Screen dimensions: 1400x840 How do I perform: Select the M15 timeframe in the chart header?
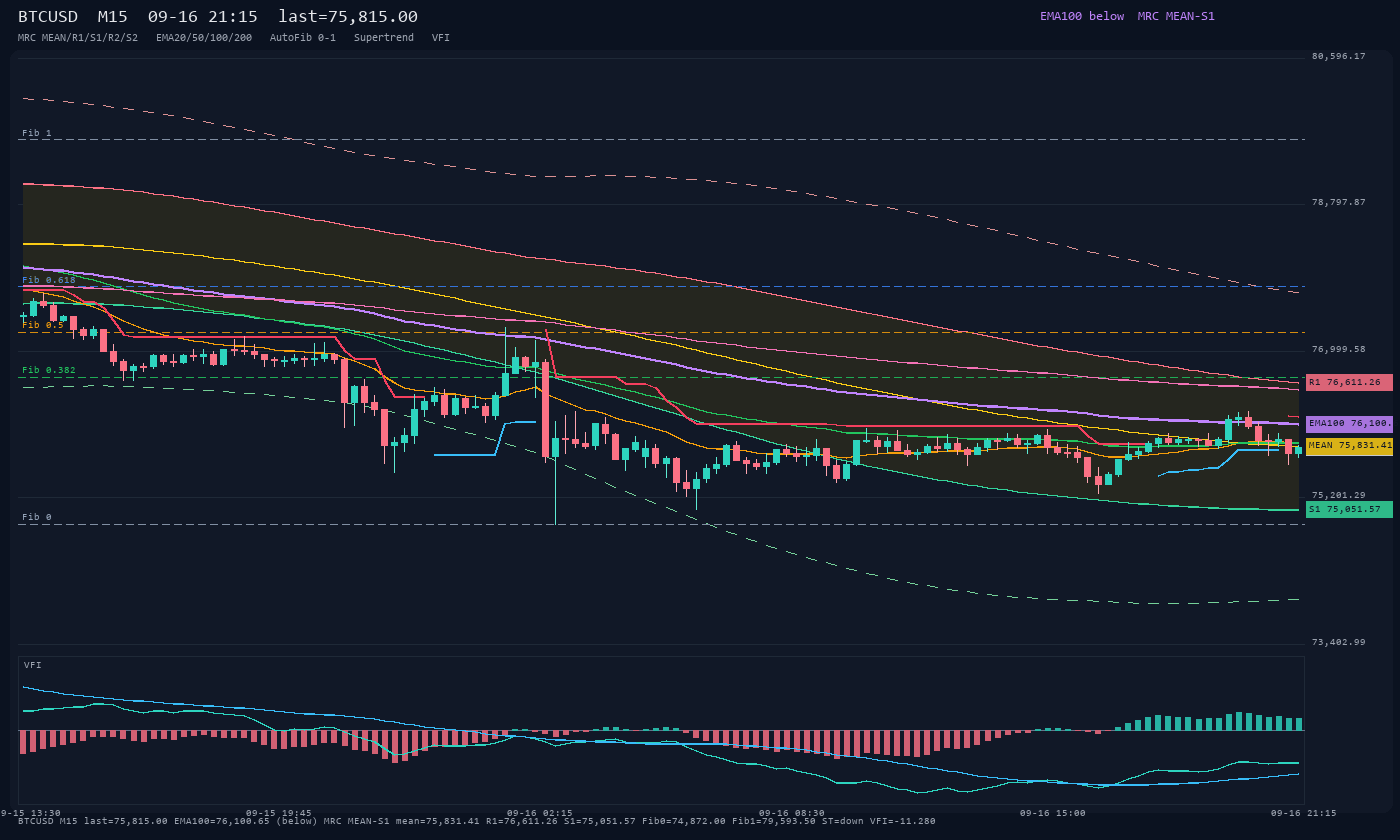(x=112, y=17)
